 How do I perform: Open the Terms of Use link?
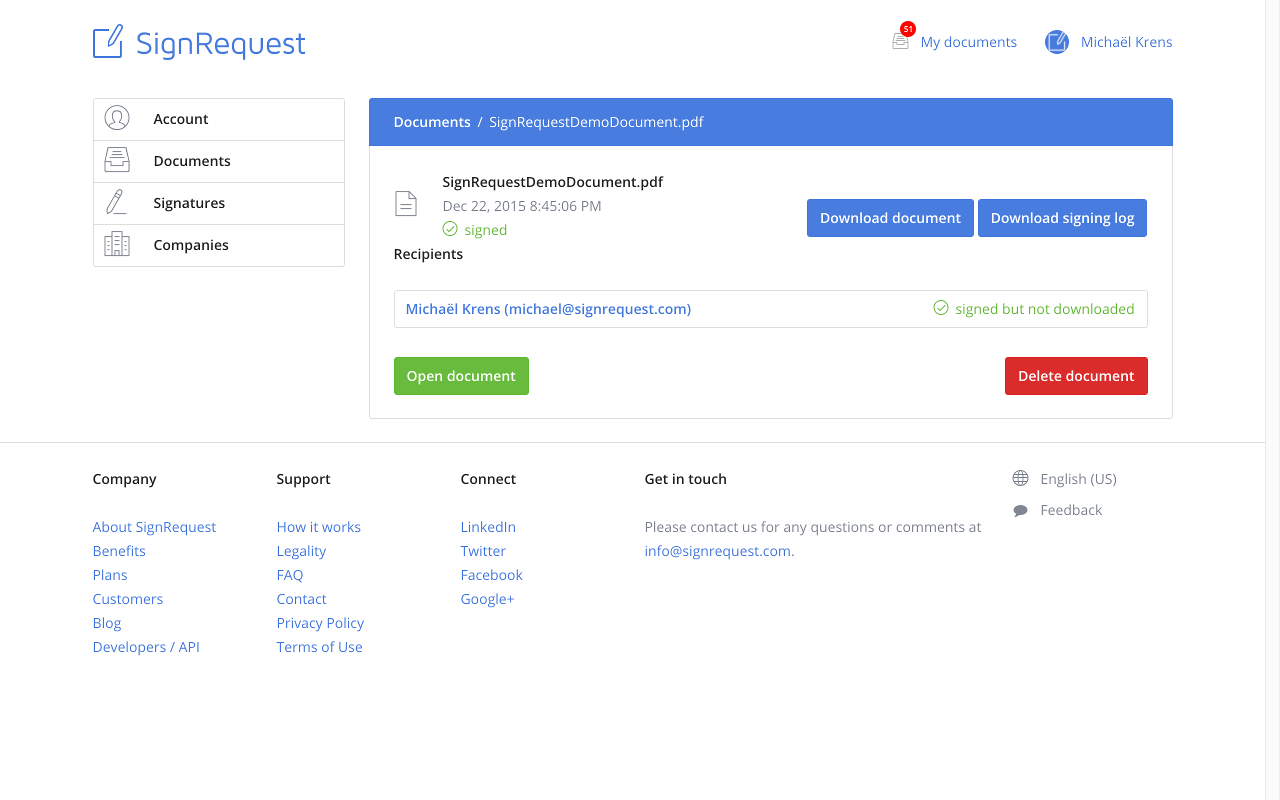coord(319,647)
